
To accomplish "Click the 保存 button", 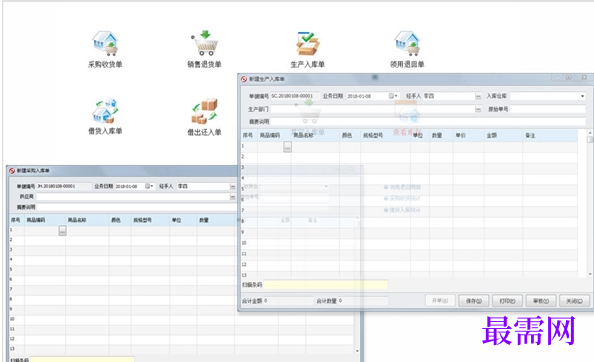I will tap(474, 301).
